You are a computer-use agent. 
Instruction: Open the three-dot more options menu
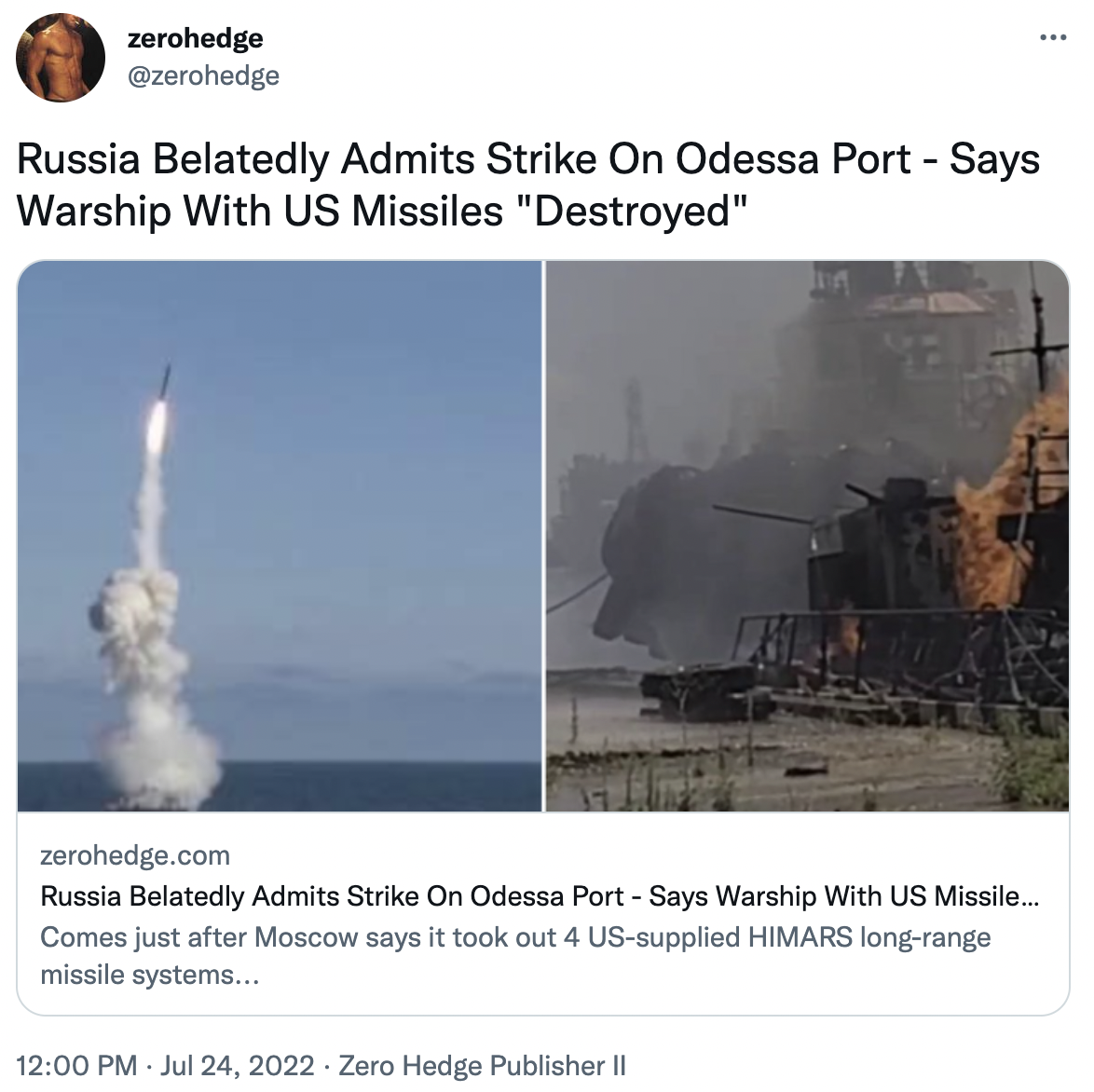click(1053, 37)
